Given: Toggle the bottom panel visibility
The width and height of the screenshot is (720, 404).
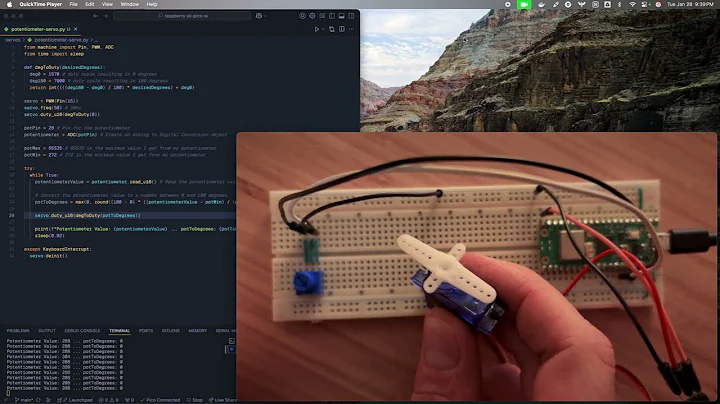Looking at the screenshot, I should (342, 16).
